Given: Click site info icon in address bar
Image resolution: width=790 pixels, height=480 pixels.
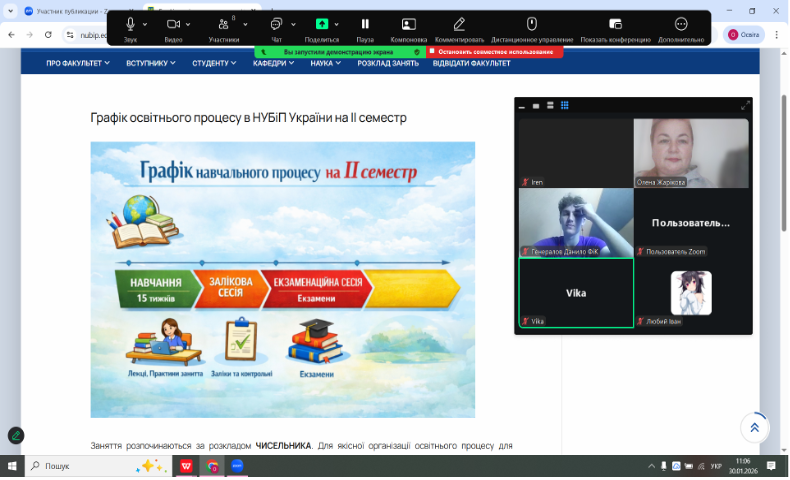Looking at the screenshot, I should click(x=71, y=35).
